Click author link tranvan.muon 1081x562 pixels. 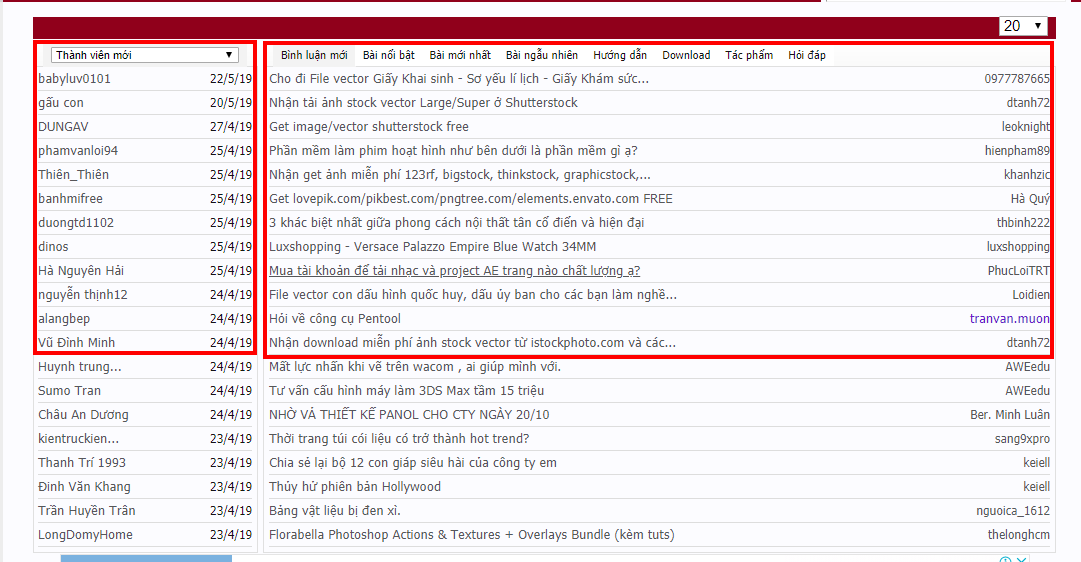click(x=1009, y=319)
